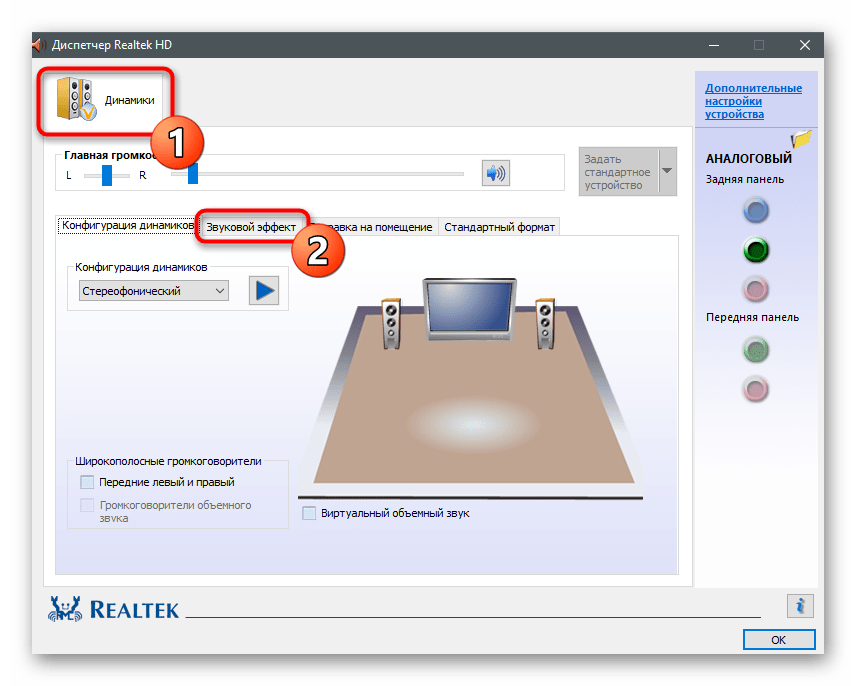856x686 pixels.
Task: Open the Стереофонический speaker configuration dropdown
Action: pyautogui.click(x=153, y=291)
